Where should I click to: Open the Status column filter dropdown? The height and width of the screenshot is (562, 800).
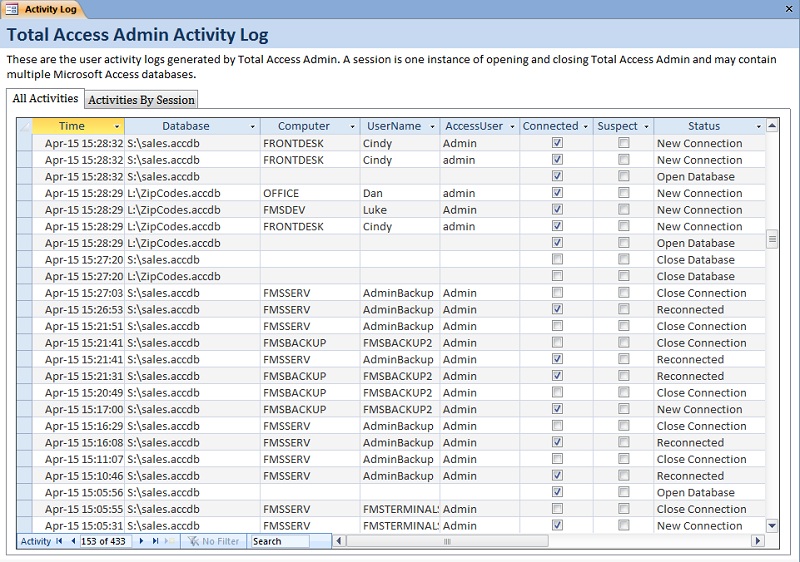[759, 126]
